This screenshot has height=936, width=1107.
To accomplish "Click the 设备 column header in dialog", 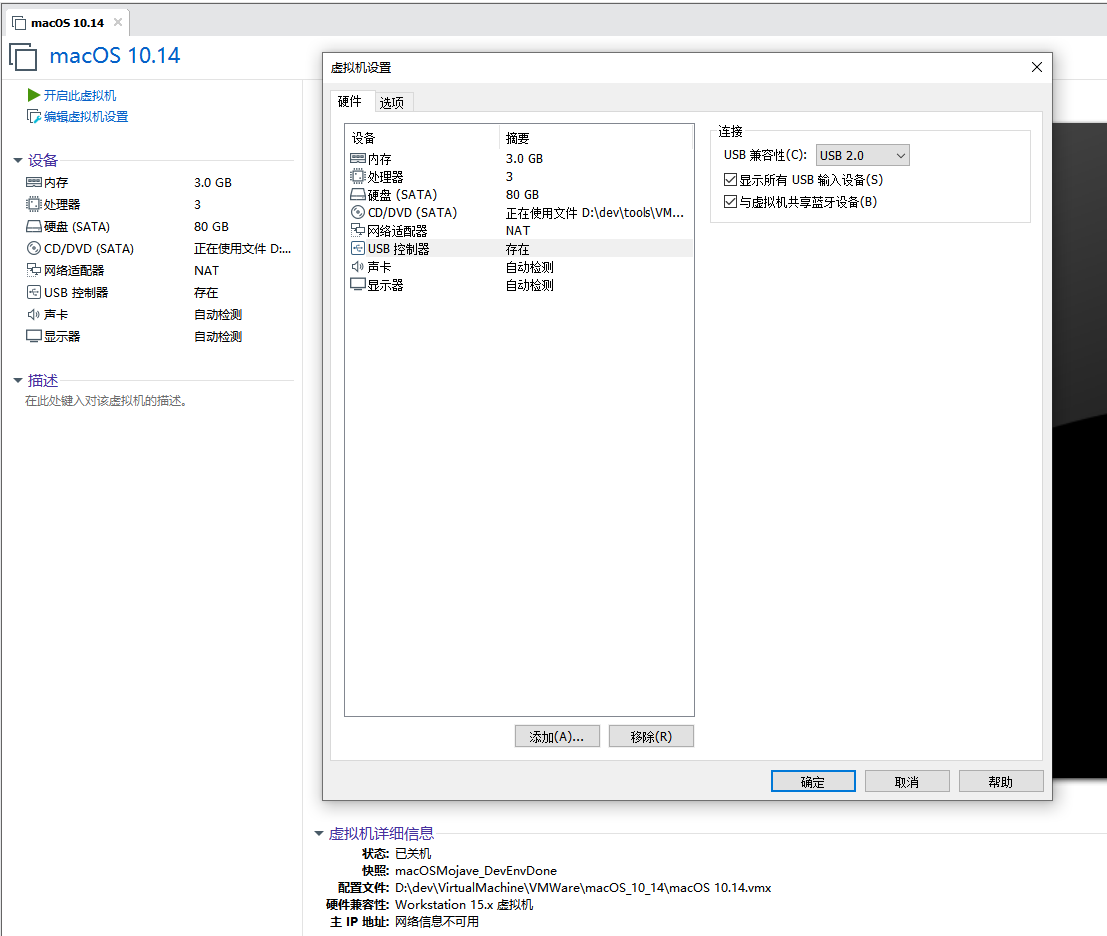I will pyautogui.click(x=423, y=138).
